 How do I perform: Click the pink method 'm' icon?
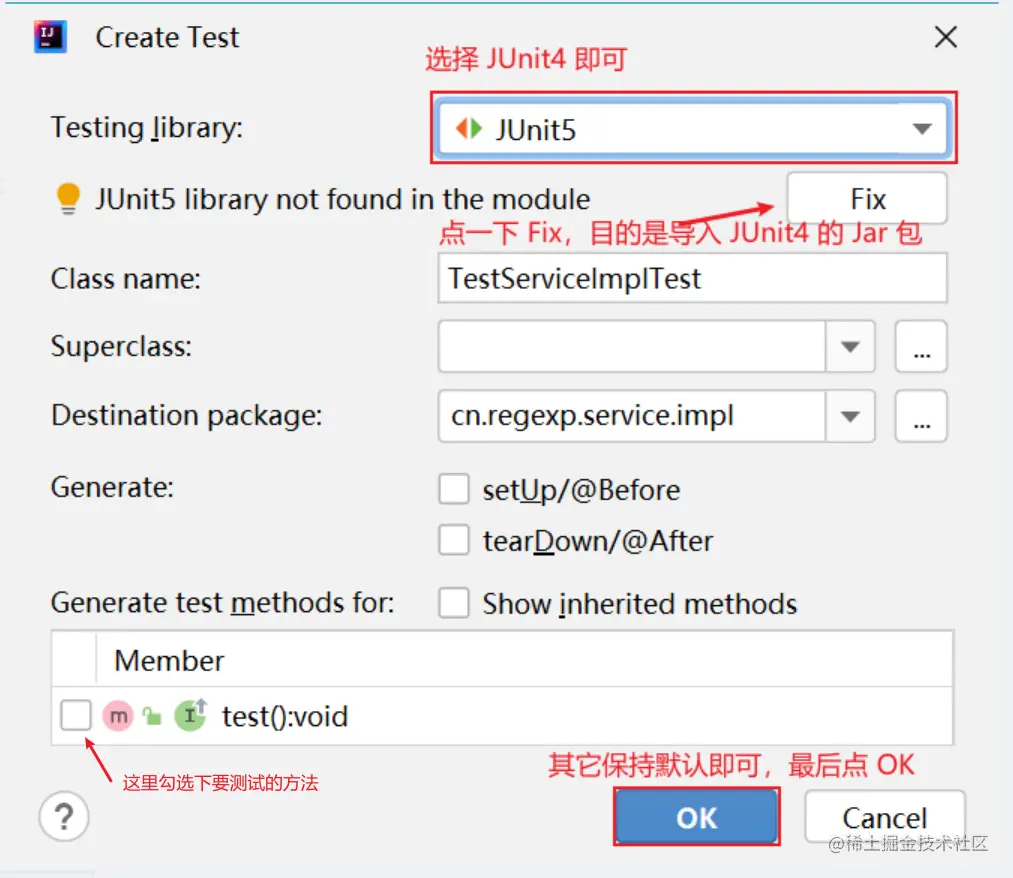point(118,716)
